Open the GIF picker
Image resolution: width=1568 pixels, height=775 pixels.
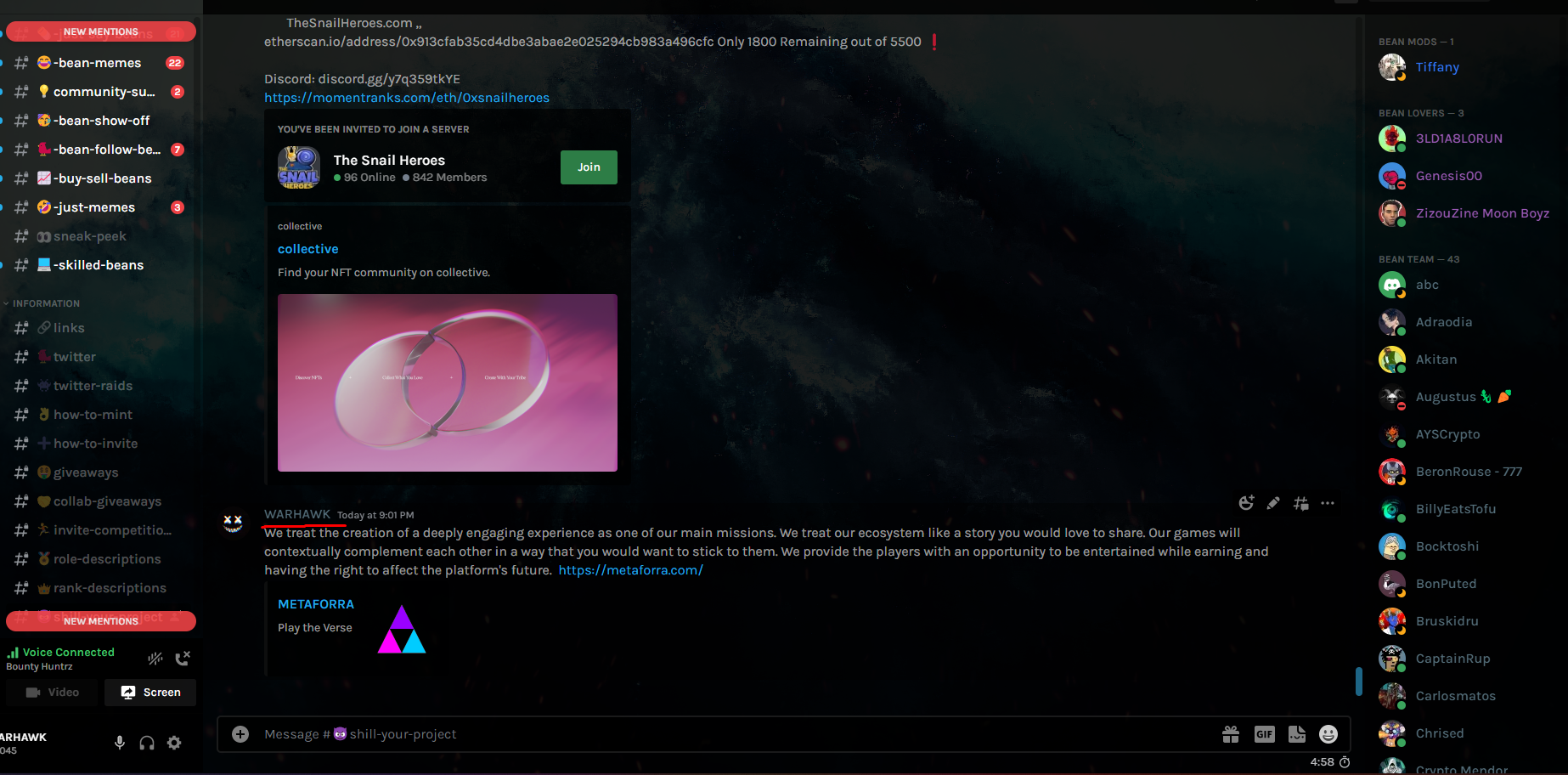[x=1265, y=734]
